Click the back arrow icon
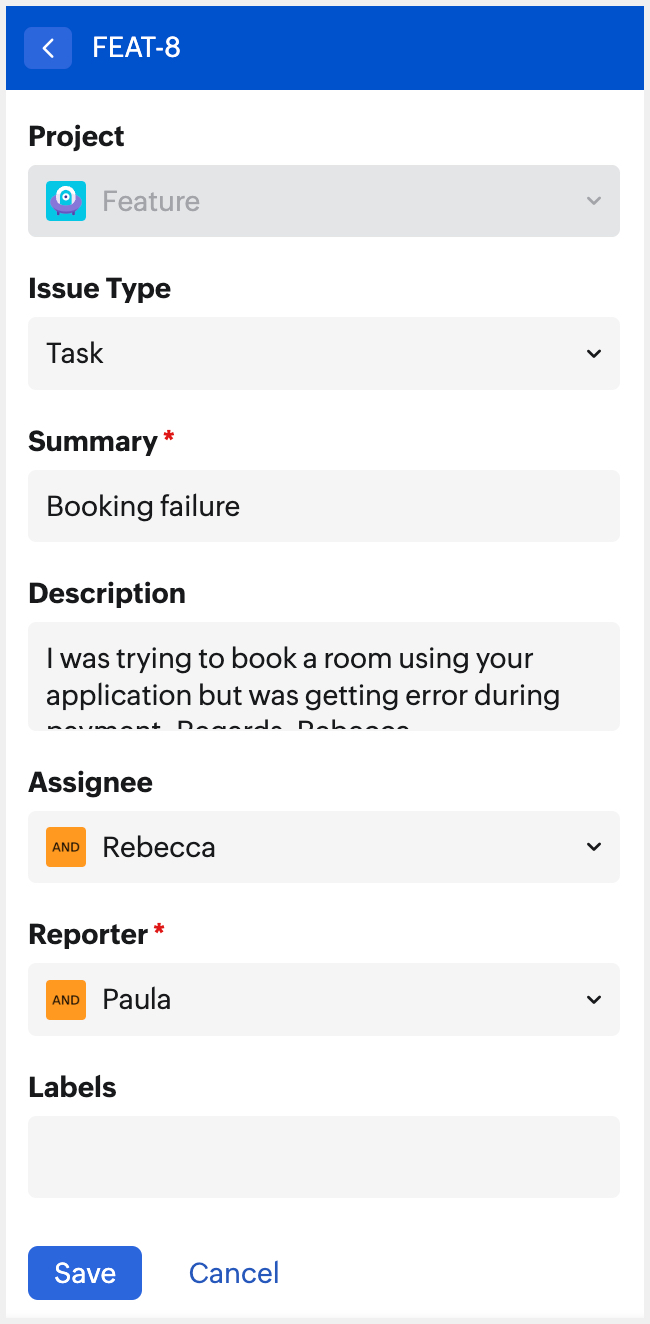 click(48, 48)
